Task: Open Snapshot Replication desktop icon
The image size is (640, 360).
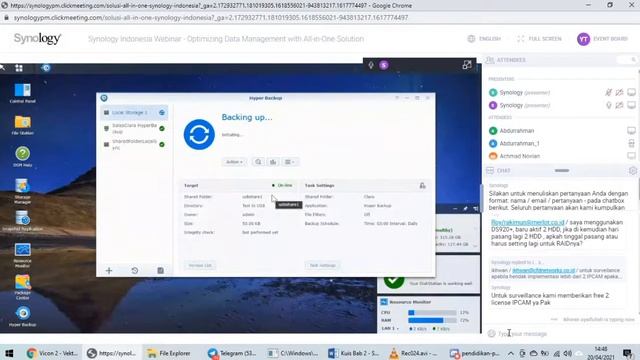Action: pyautogui.click(x=22, y=221)
